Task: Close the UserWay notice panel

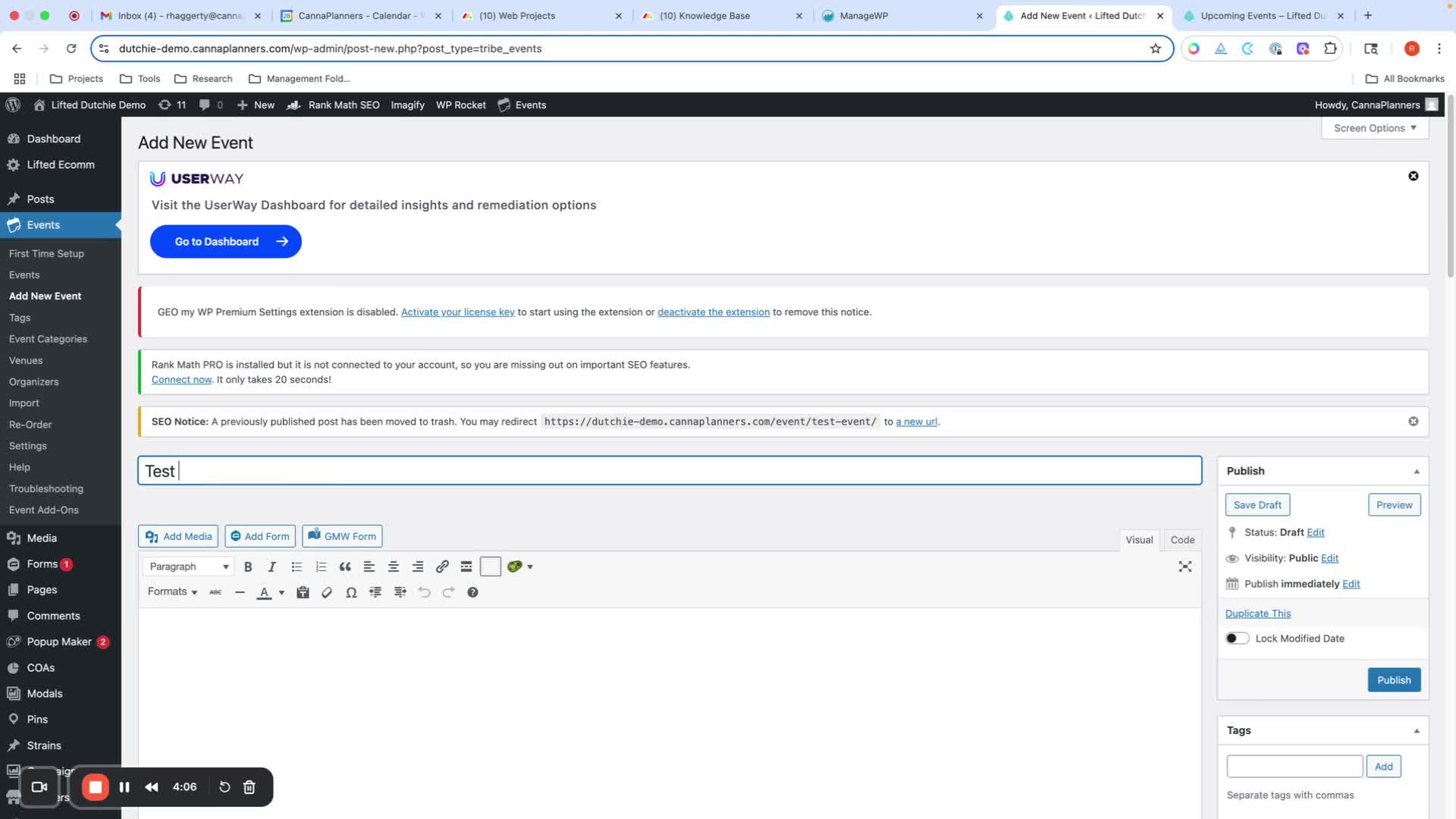Action: [x=1413, y=176]
